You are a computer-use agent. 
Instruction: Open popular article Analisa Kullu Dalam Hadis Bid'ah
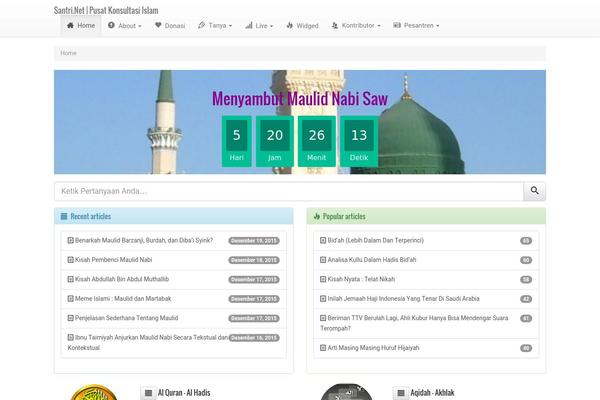click(372, 260)
